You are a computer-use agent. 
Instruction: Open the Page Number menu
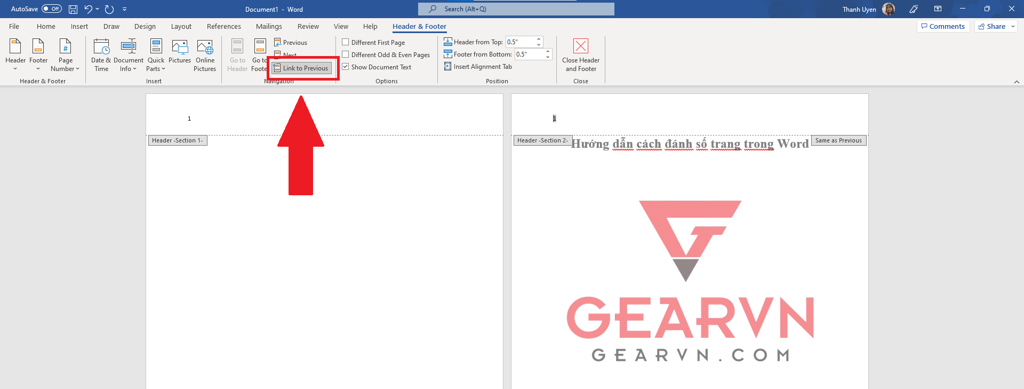65,55
